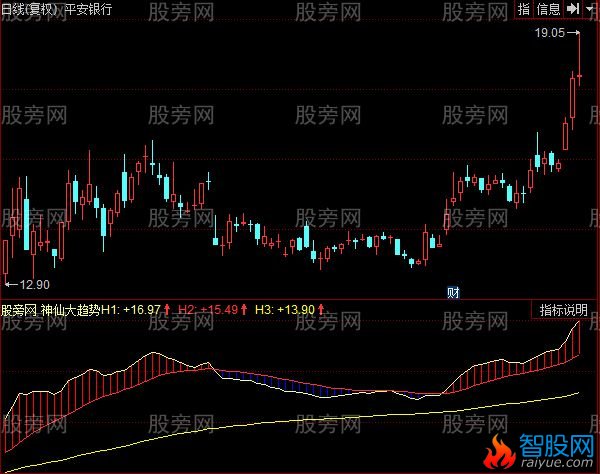
Task: Click the first candlestick at 12.90 low
Action: coord(6,262)
